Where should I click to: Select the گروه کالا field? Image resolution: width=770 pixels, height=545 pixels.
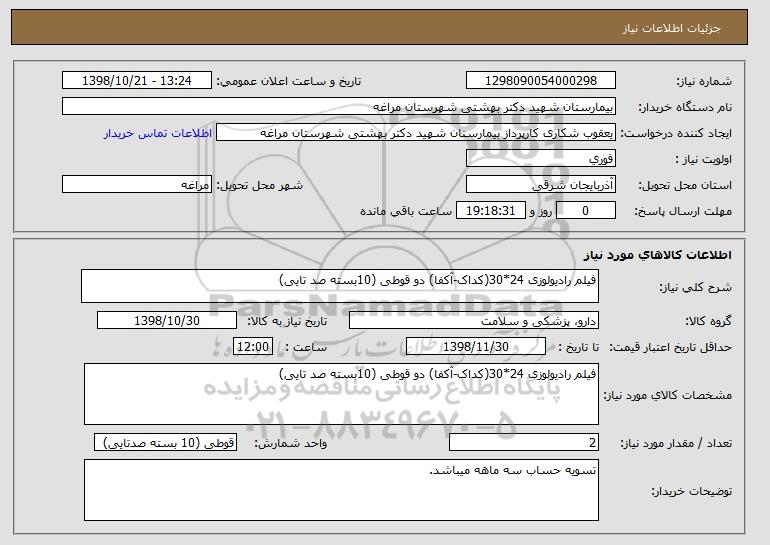click(473, 321)
